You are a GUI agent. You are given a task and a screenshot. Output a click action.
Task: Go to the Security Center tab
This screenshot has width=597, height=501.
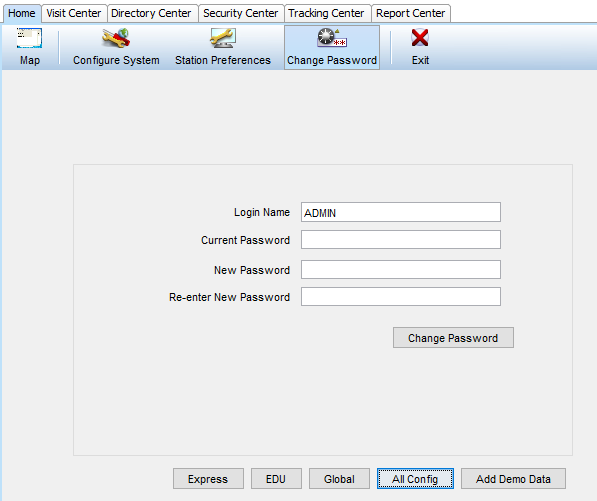click(241, 13)
